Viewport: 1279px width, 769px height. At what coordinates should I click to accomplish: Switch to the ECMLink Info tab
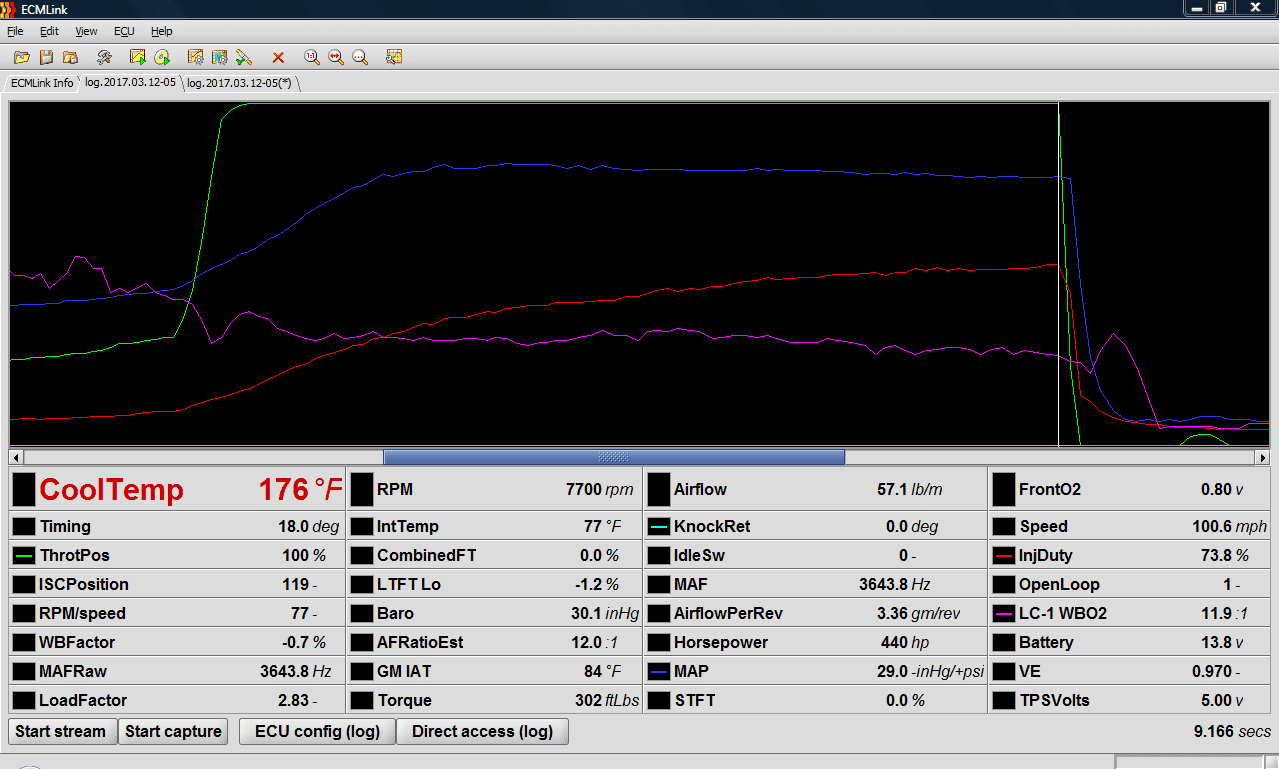42,83
